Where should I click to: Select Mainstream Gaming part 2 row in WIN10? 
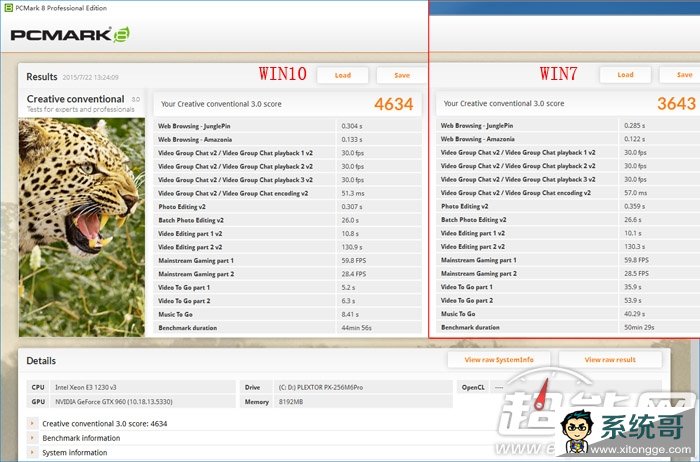coord(288,274)
